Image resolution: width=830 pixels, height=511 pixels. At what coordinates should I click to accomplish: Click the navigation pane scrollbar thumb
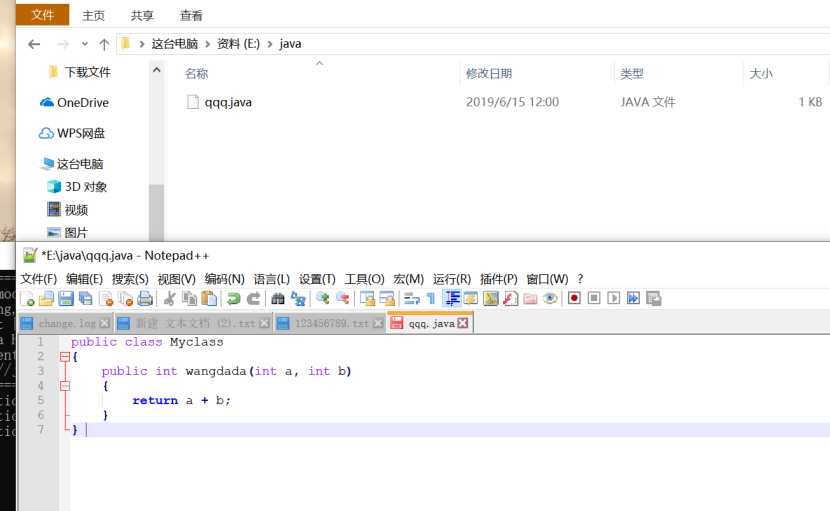(x=156, y=212)
